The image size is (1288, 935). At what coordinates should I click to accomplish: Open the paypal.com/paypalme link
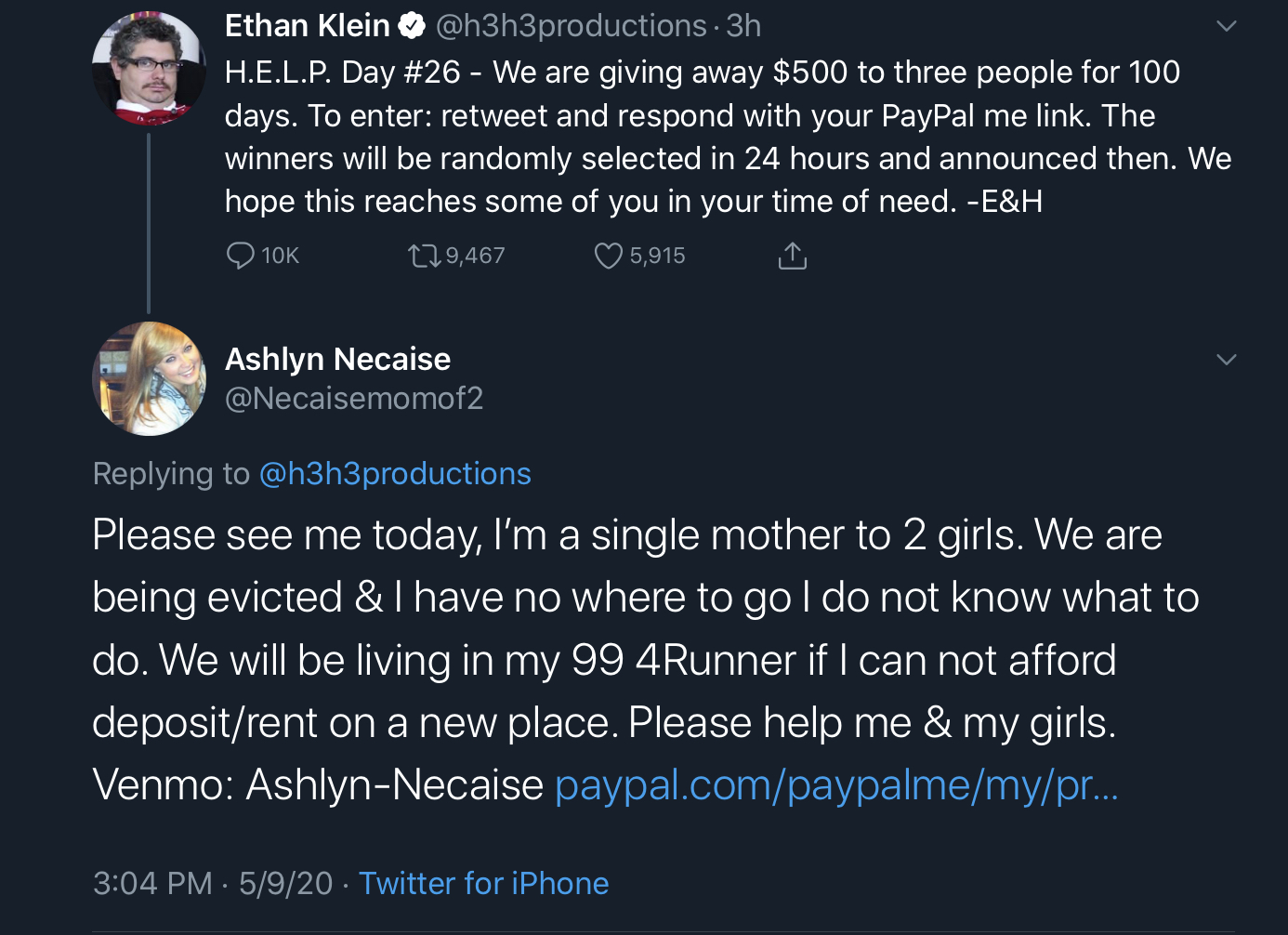tap(836, 785)
